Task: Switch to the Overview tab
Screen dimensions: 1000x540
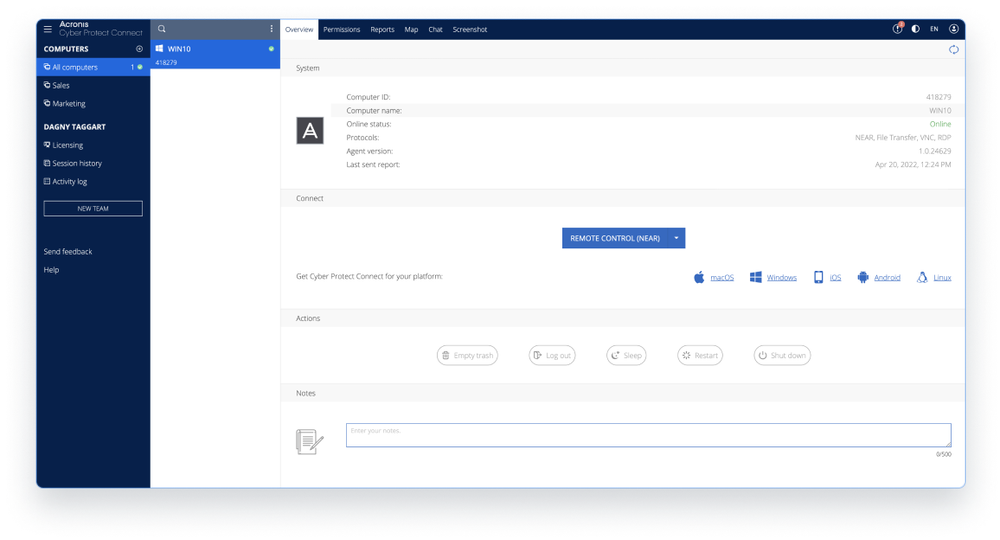Action: (x=299, y=29)
